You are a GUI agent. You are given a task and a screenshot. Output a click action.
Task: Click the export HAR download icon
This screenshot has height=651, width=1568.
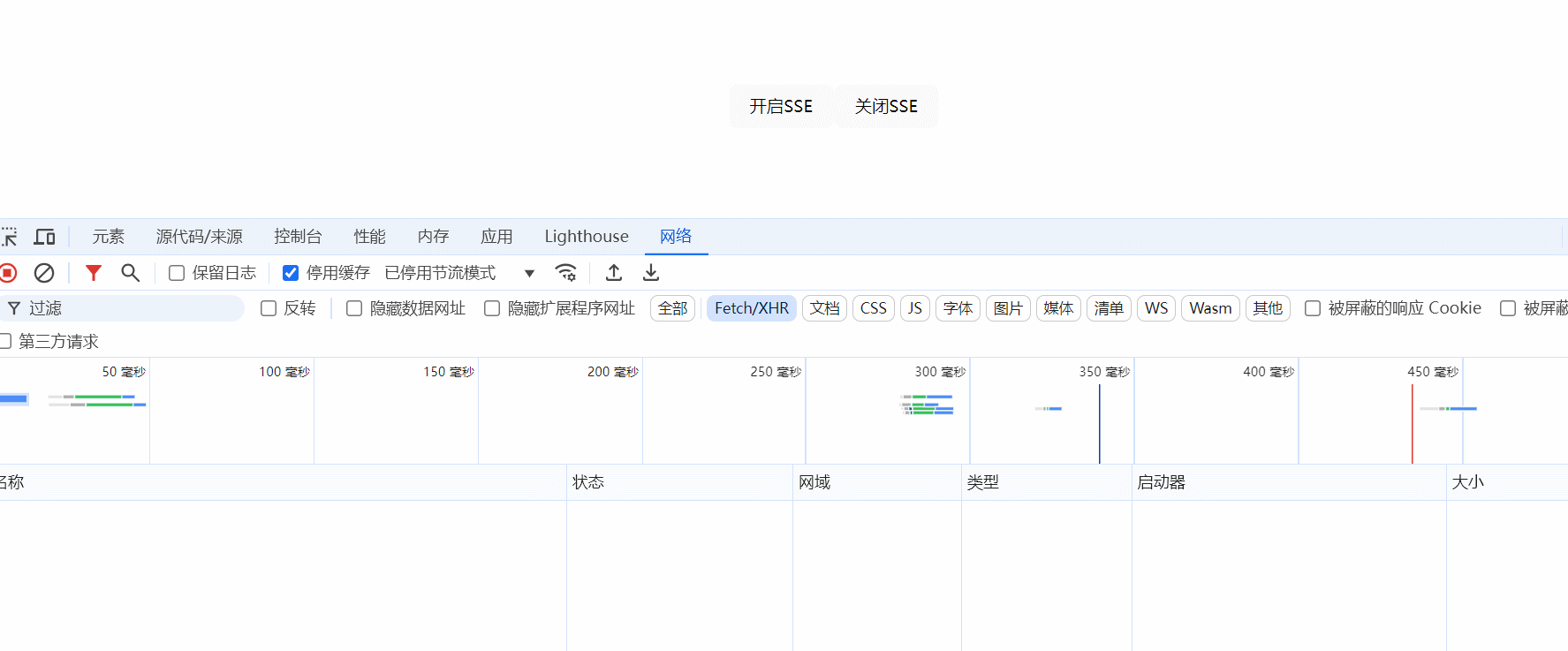(651, 273)
